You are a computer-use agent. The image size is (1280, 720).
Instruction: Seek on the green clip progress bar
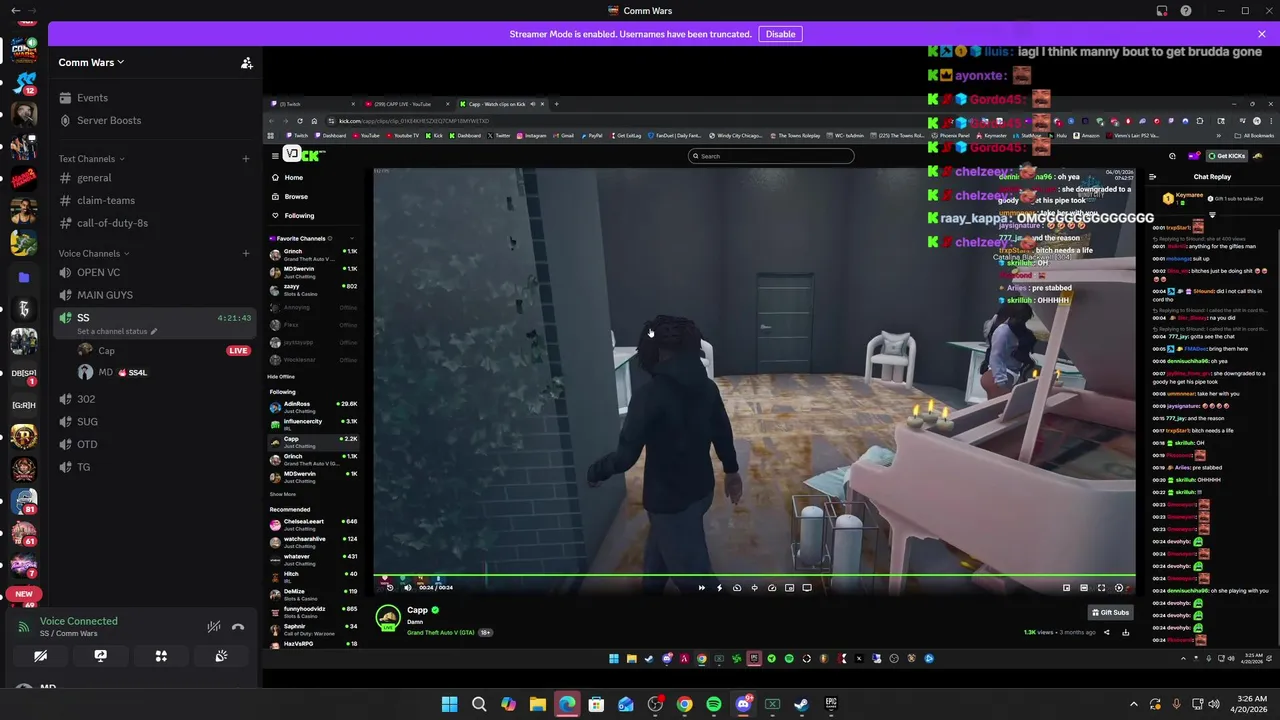pos(756,576)
